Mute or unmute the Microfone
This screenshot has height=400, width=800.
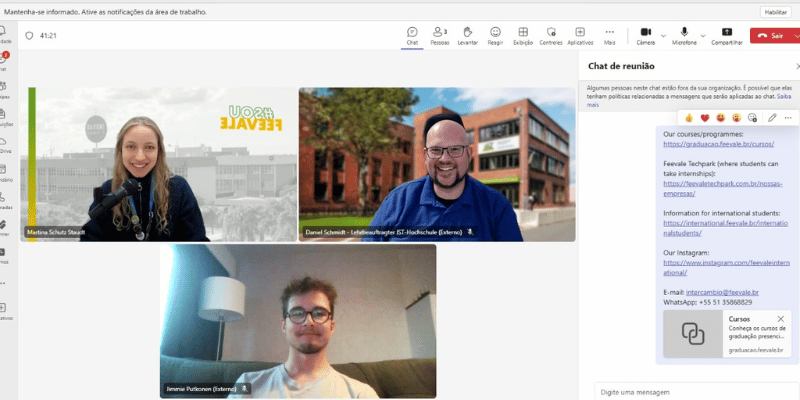click(x=684, y=33)
